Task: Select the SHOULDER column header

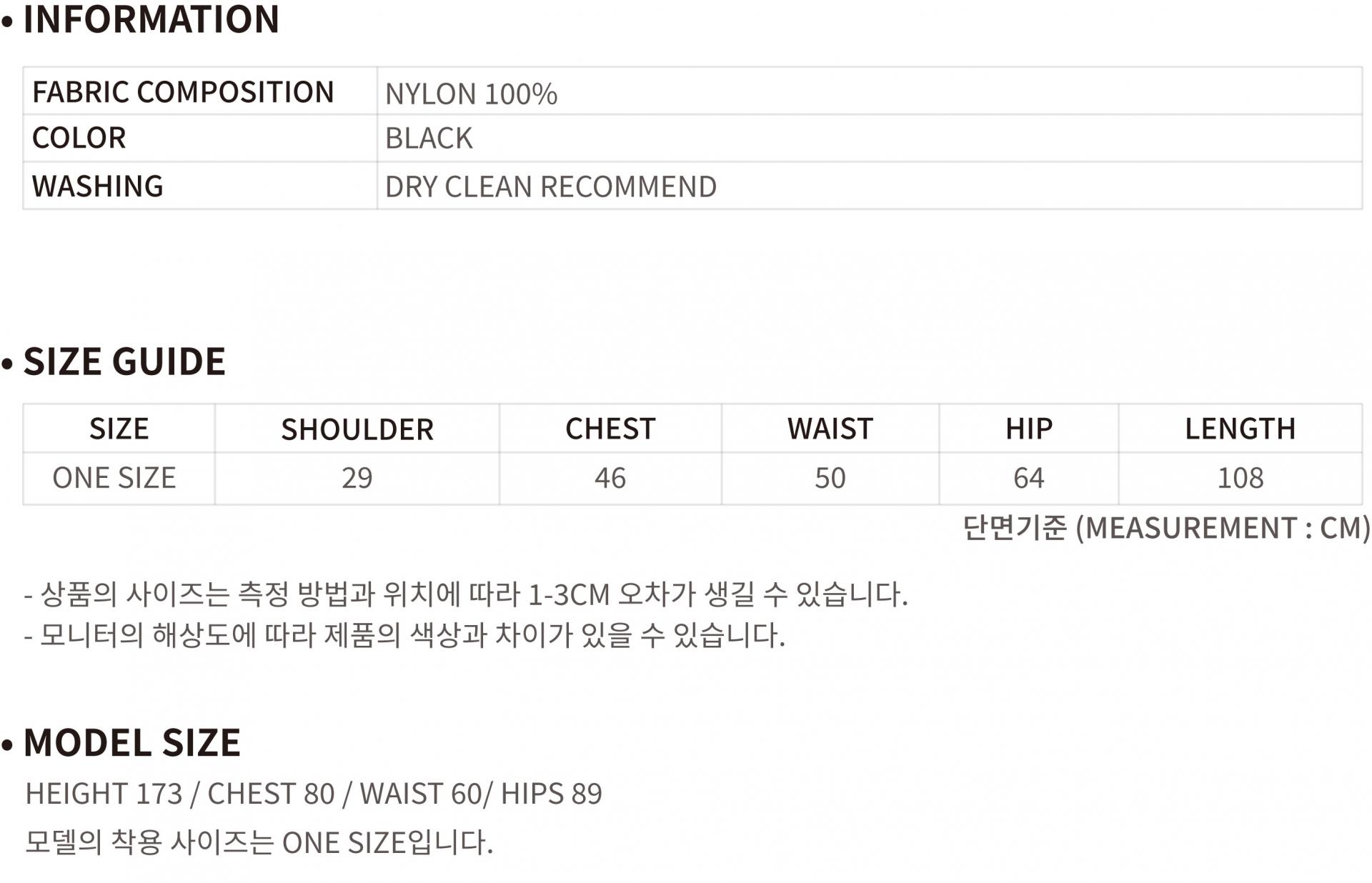Action: tap(357, 429)
